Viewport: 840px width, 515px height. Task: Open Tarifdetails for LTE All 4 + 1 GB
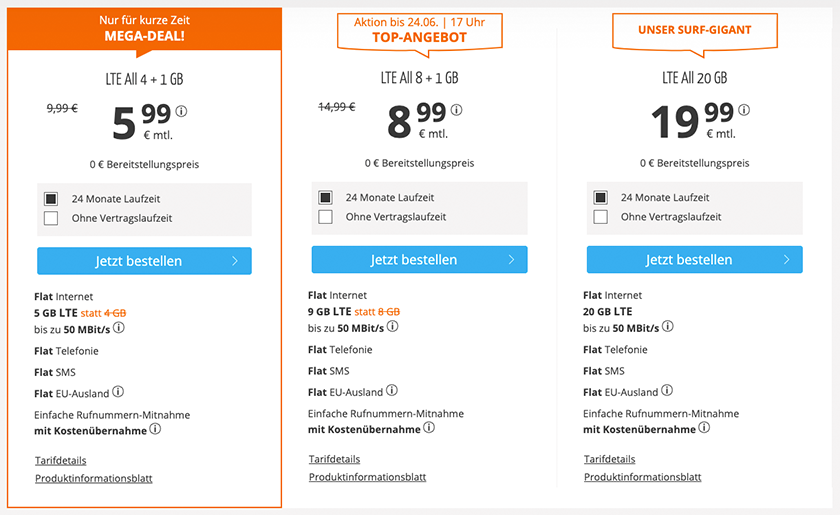(x=60, y=461)
